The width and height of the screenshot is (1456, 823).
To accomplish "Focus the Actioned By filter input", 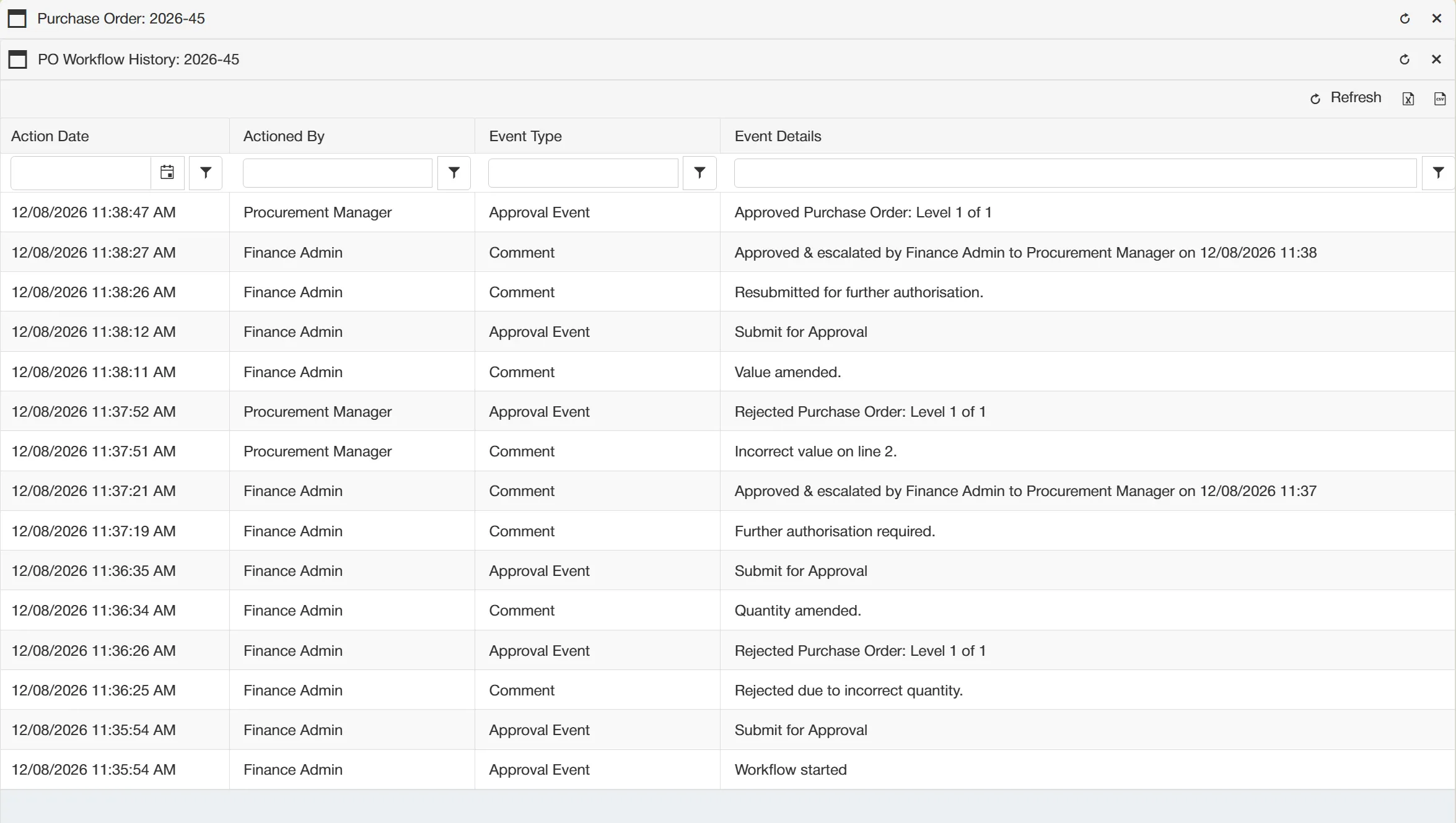I will [x=338, y=172].
